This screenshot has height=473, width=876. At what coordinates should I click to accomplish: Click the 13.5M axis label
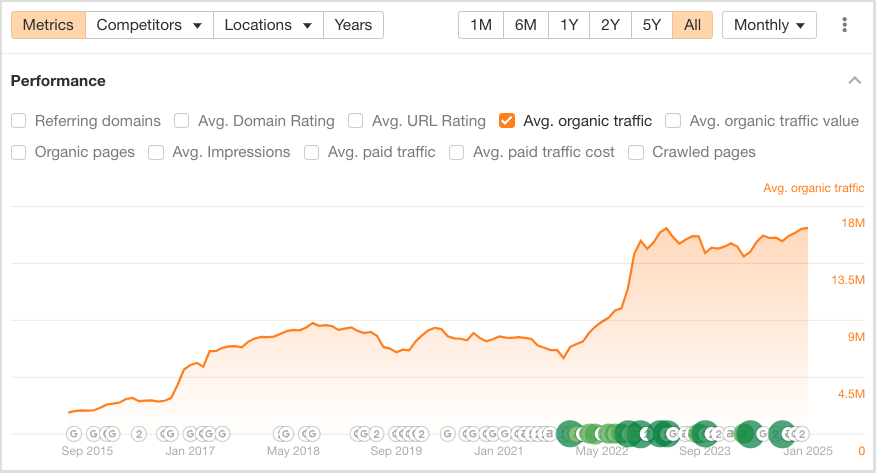[x=848, y=280]
